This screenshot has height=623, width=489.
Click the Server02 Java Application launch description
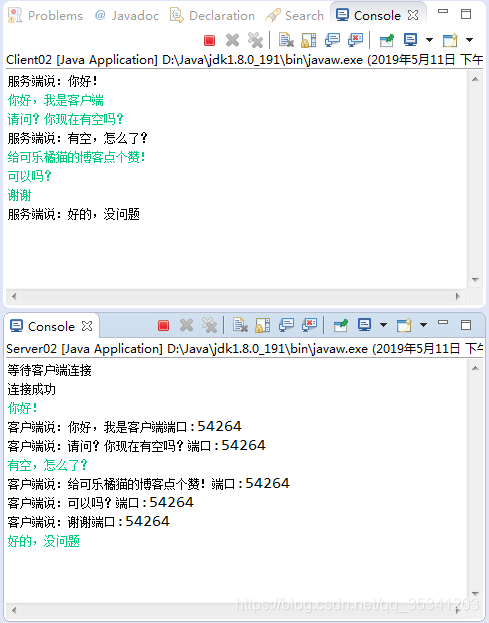coord(244,349)
